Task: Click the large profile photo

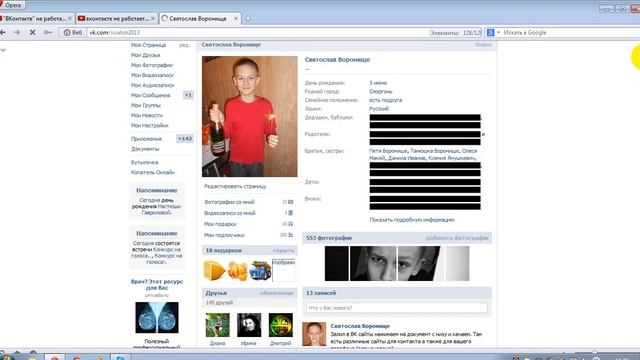Action: (x=249, y=116)
